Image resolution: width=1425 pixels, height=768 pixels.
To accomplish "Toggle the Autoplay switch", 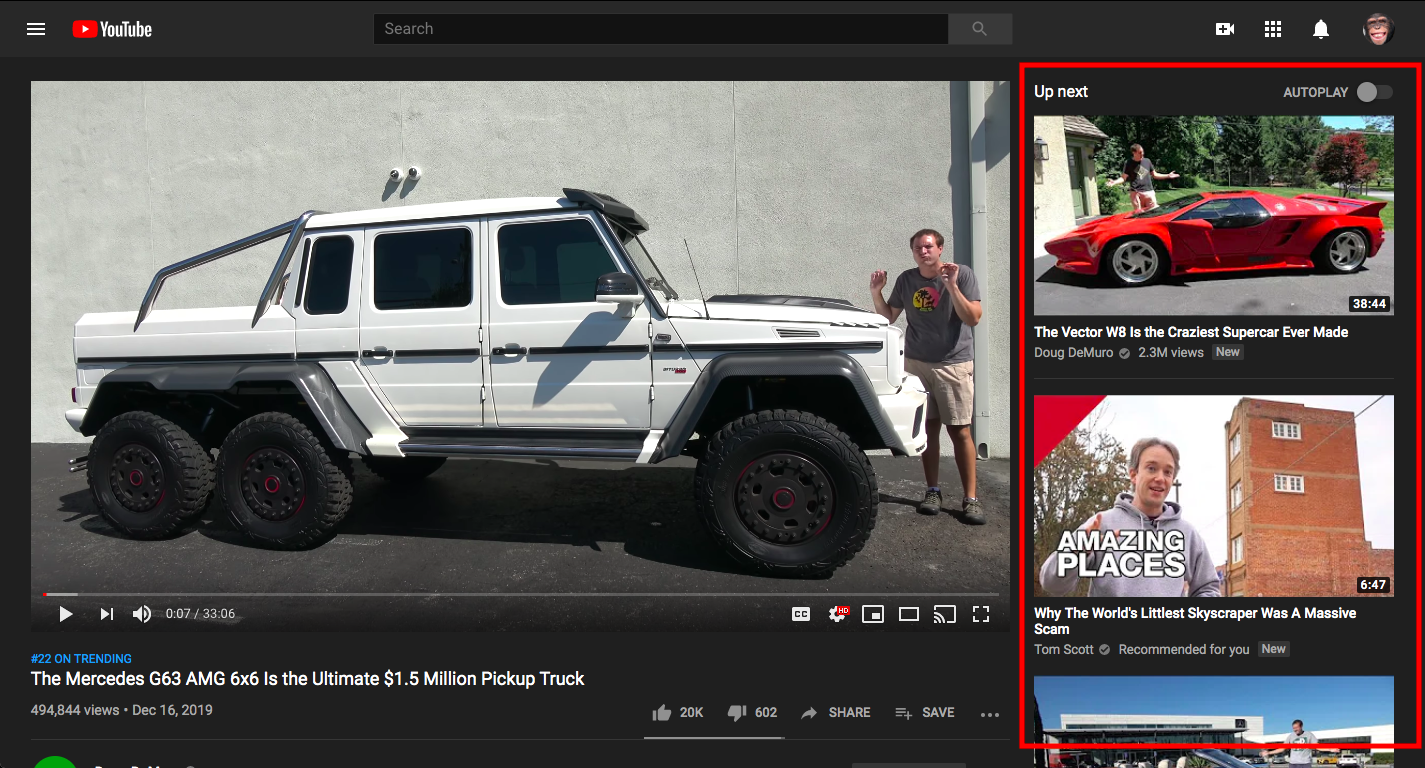I will pos(1374,91).
